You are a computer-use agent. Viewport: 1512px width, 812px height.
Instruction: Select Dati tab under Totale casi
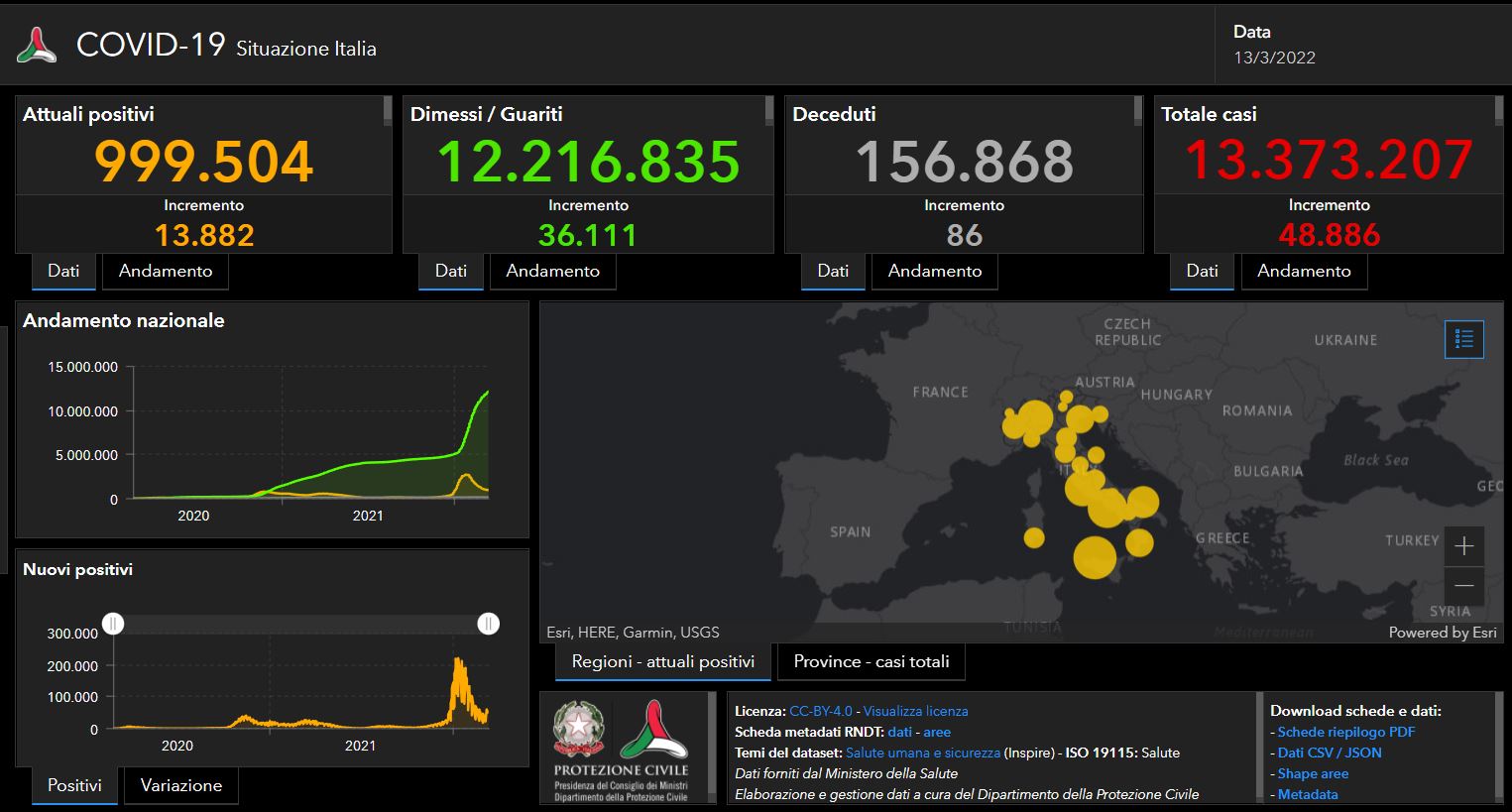pos(1202,271)
